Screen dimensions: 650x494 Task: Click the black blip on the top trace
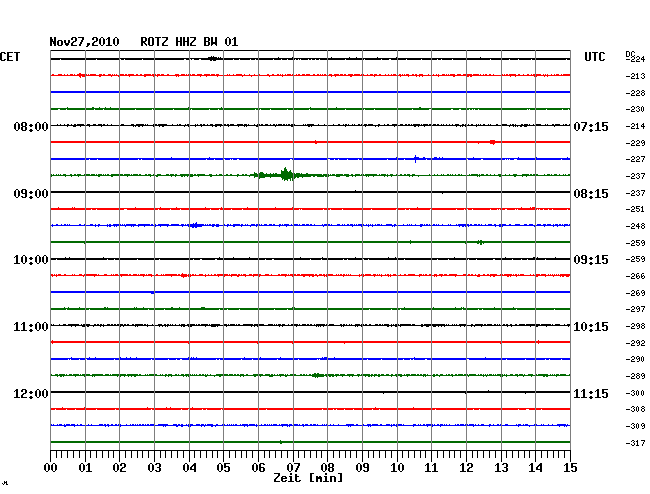(x=213, y=59)
